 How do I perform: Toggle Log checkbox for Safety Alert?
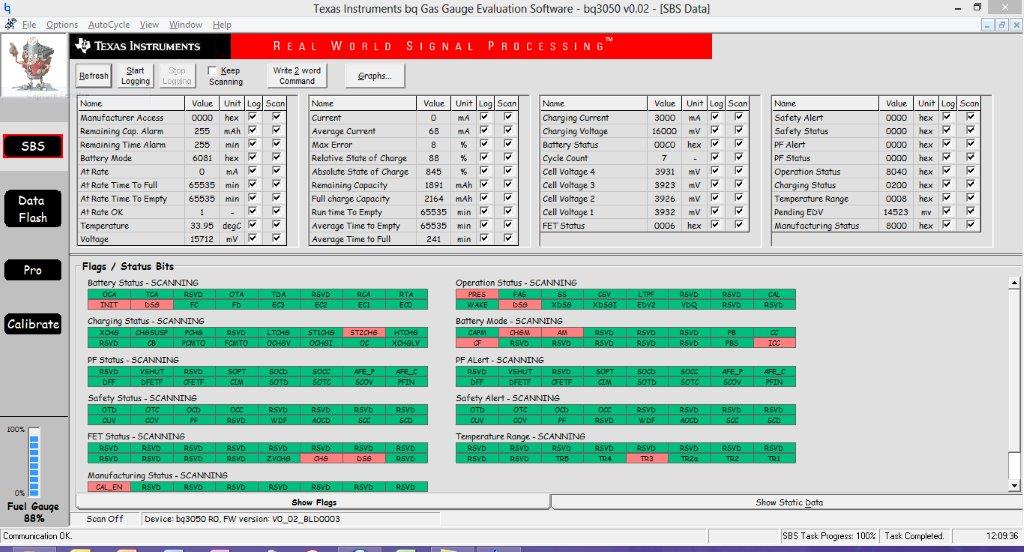pyautogui.click(x=947, y=117)
